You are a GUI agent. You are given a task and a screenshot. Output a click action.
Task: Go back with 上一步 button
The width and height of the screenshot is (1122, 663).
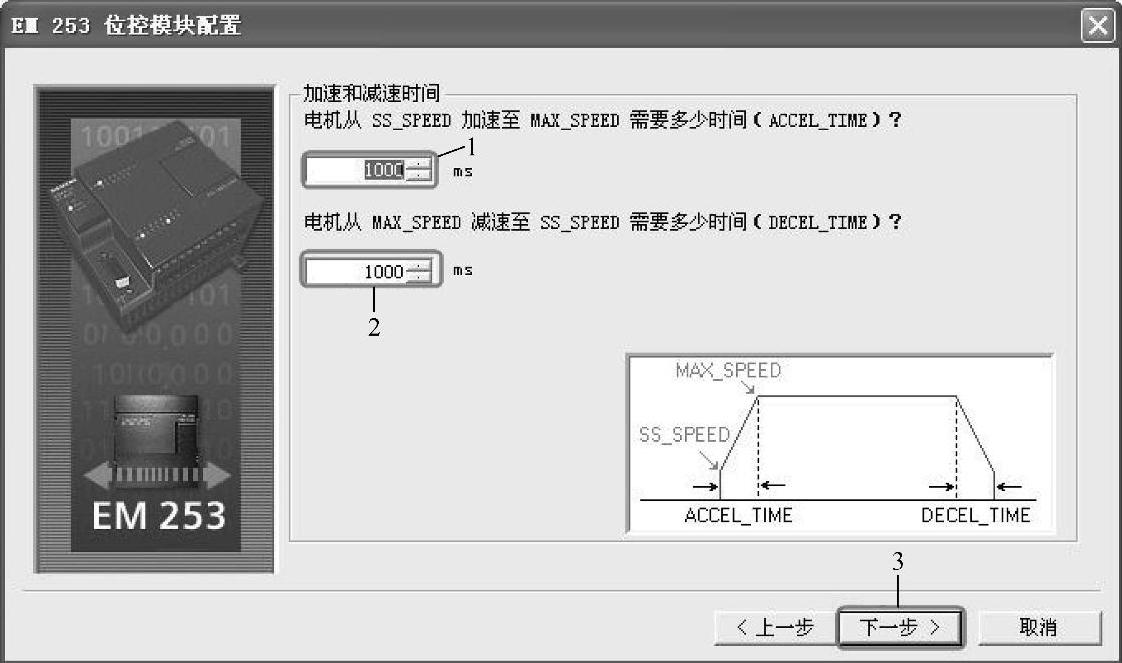[x=775, y=627]
